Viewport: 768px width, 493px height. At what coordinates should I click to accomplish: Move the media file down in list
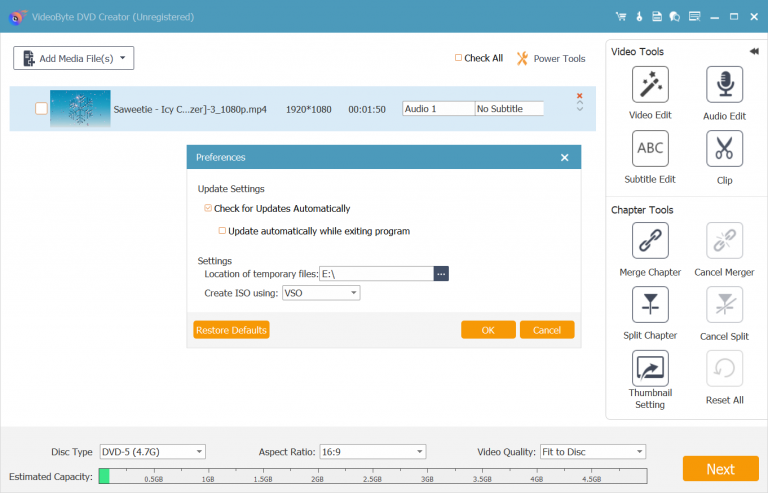point(579,109)
